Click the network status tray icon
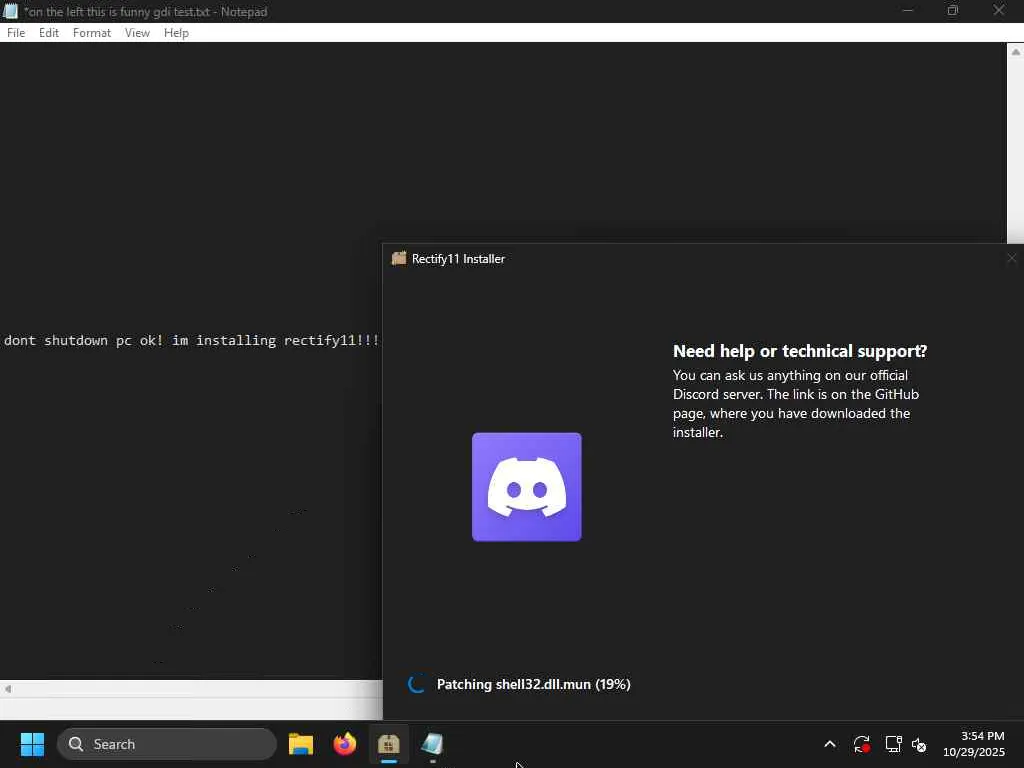The image size is (1024, 768). pos(893,744)
